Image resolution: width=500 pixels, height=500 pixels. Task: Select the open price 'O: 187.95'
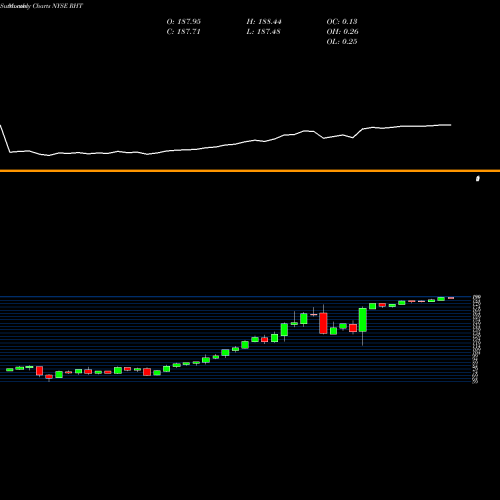pyautogui.click(x=184, y=22)
